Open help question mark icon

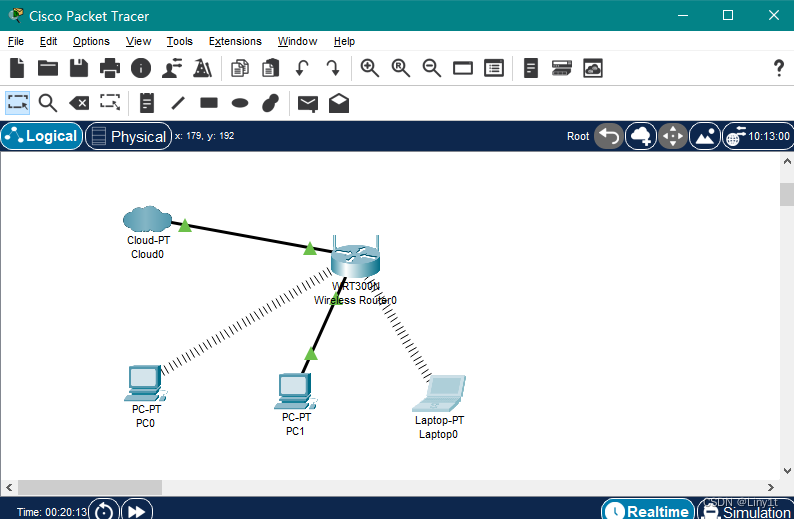coord(779,68)
